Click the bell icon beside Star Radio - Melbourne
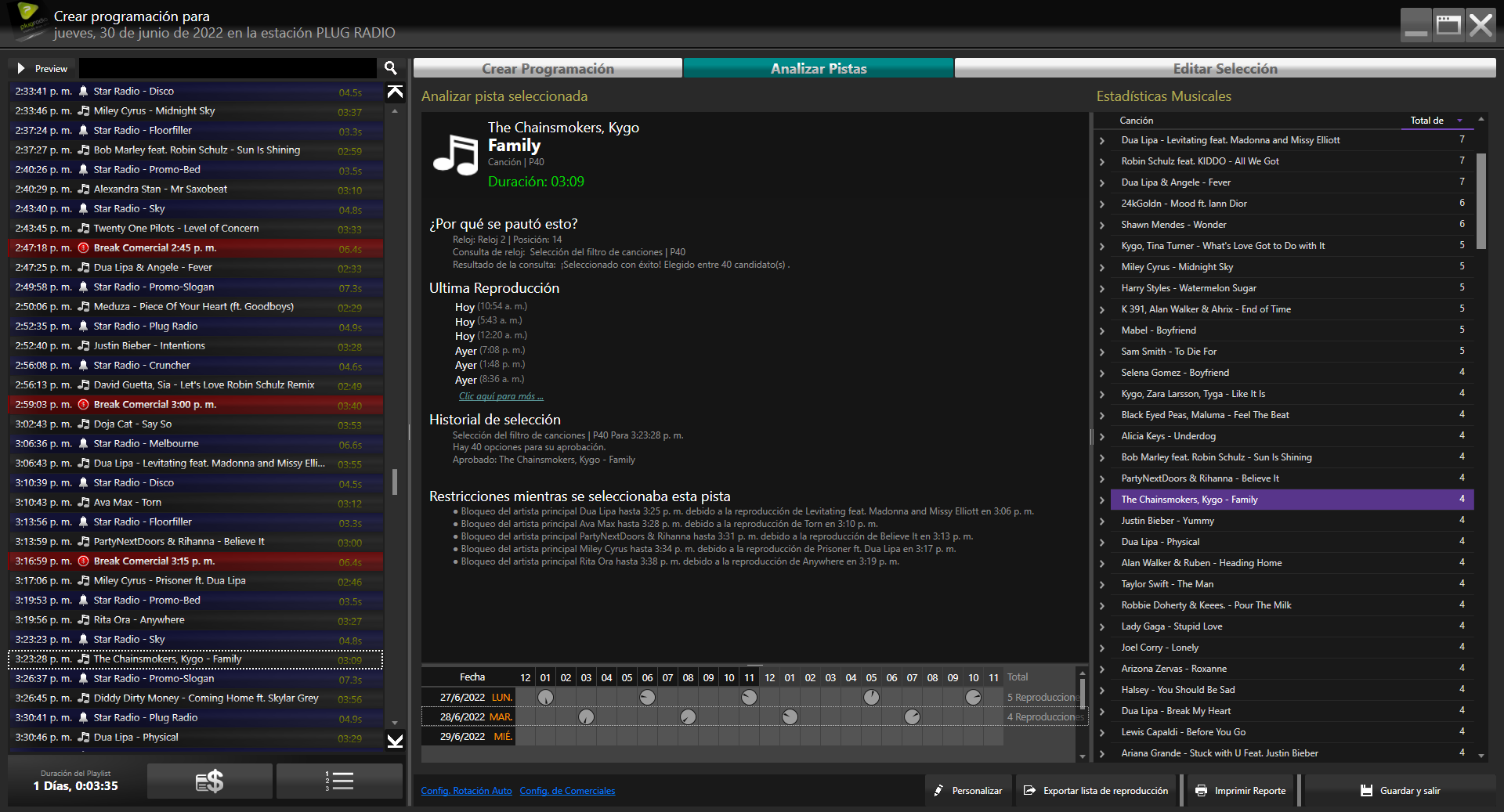This screenshot has width=1504, height=812. pos(83,444)
